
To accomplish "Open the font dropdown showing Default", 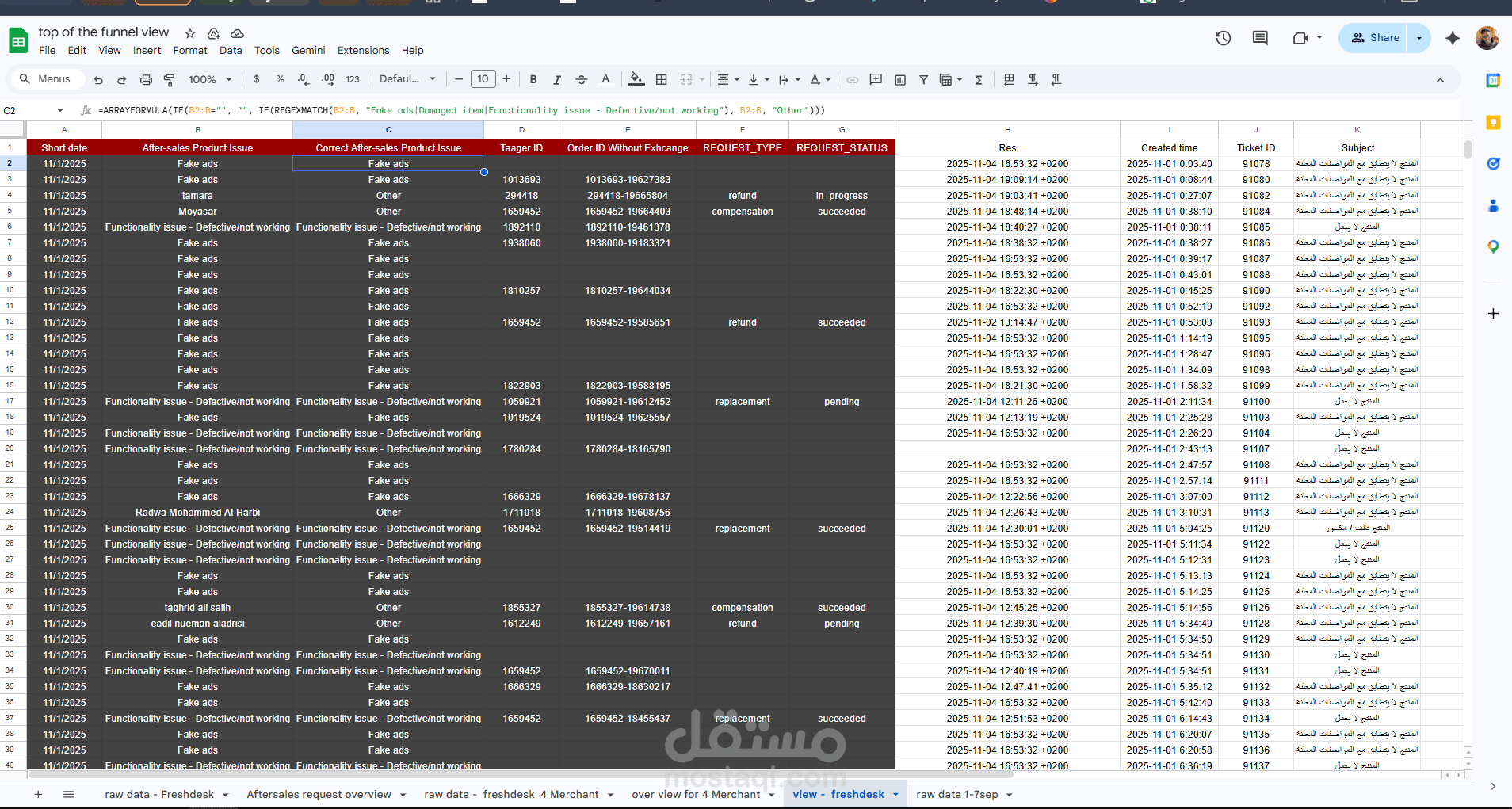I will pyautogui.click(x=407, y=79).
